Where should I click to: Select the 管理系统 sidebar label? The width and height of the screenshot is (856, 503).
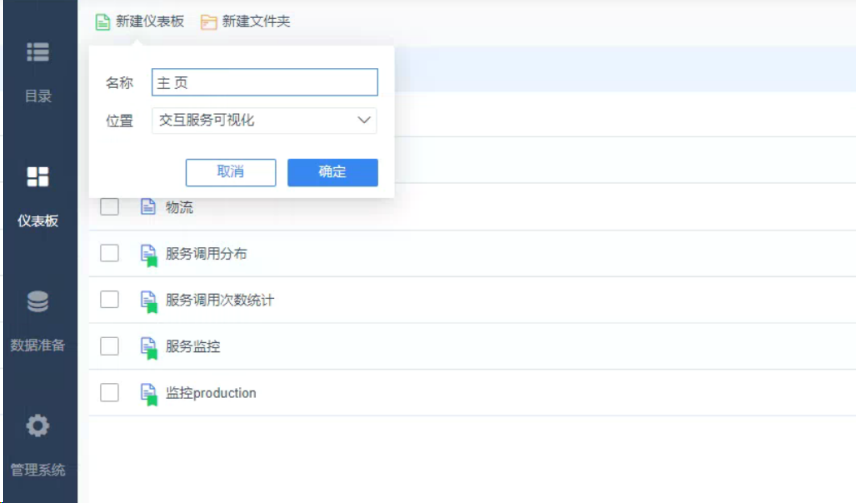coord(38,470)
